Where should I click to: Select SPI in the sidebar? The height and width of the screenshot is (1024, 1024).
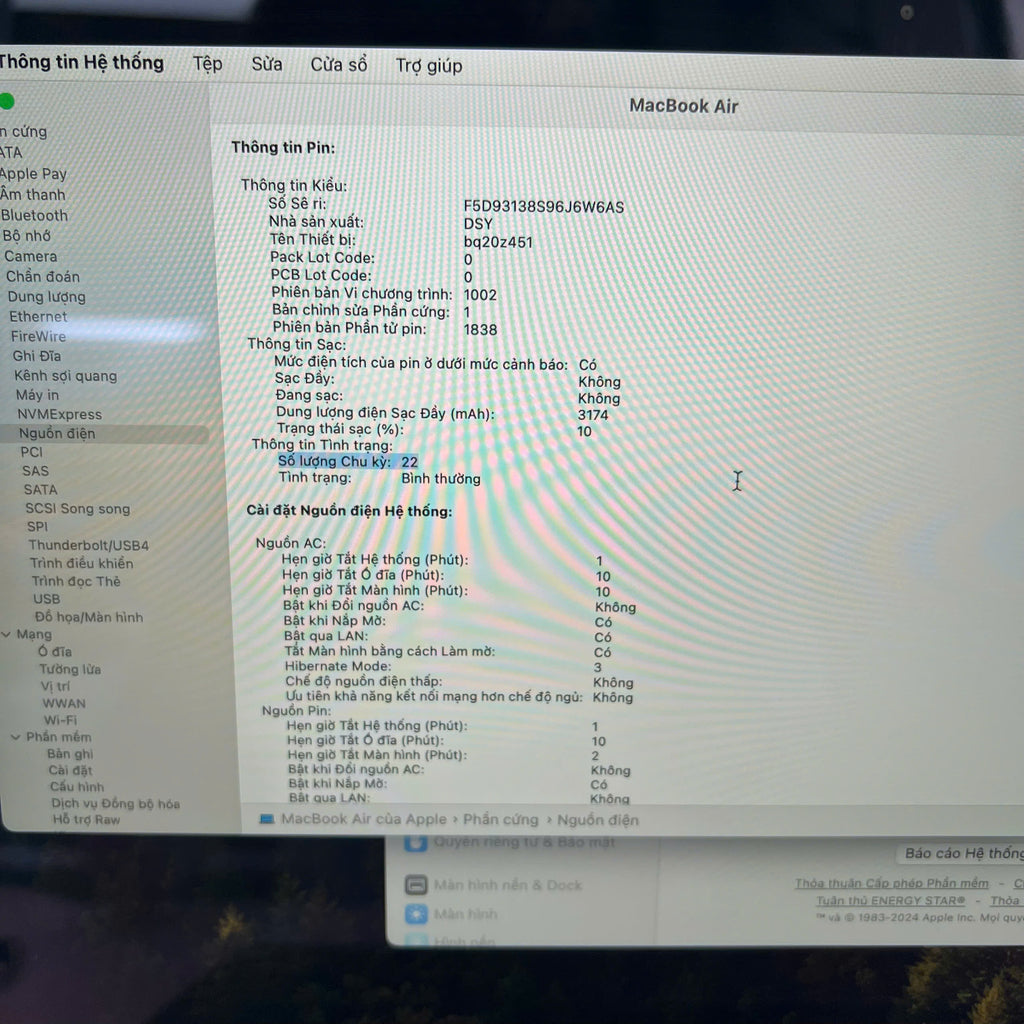point(37,526)
